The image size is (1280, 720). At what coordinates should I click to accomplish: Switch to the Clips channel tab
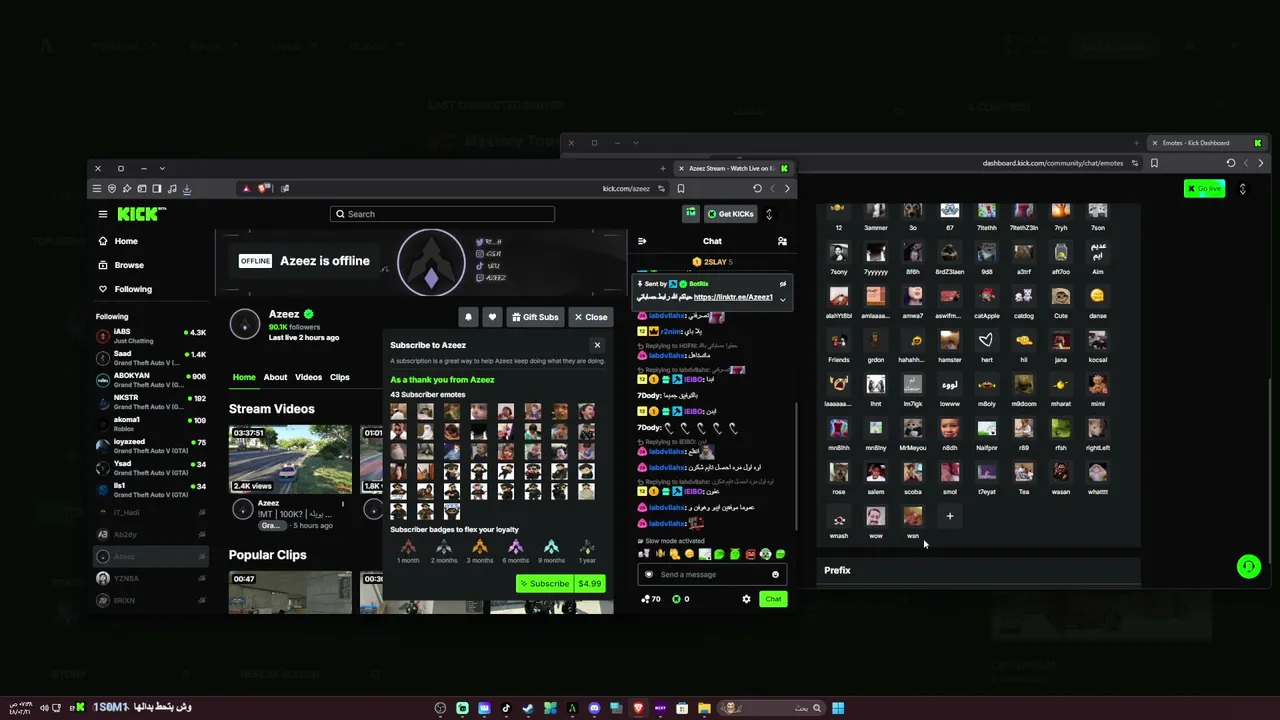(x=340, y=377)
